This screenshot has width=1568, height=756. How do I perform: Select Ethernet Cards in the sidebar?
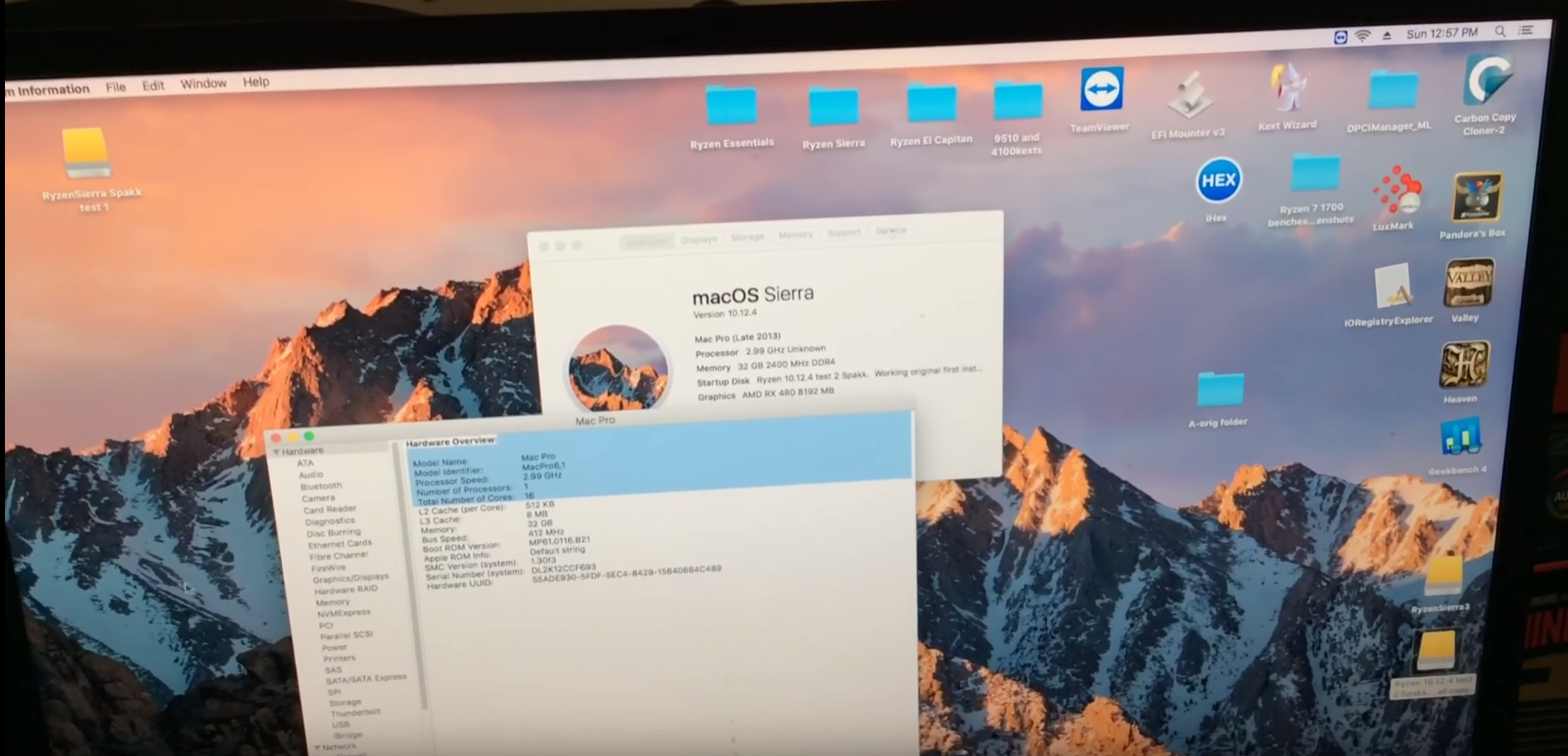tap(340, 544)
